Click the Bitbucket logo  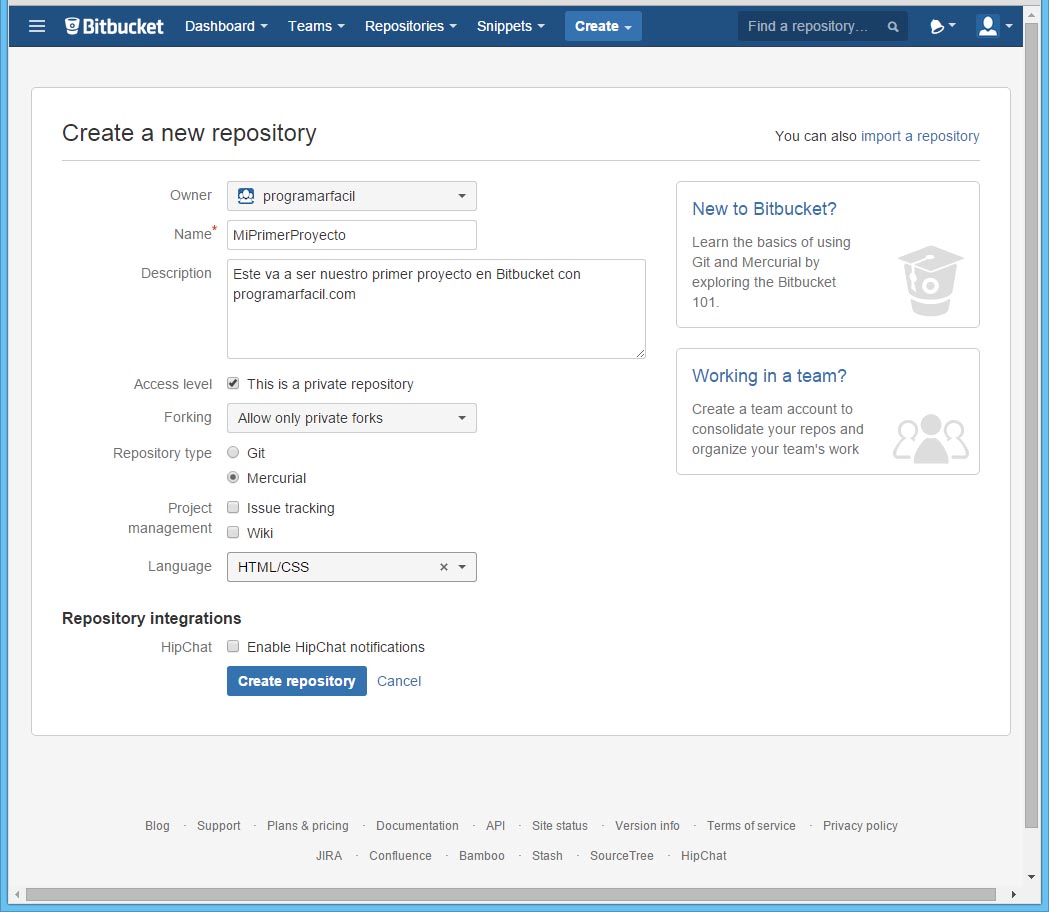114,26
